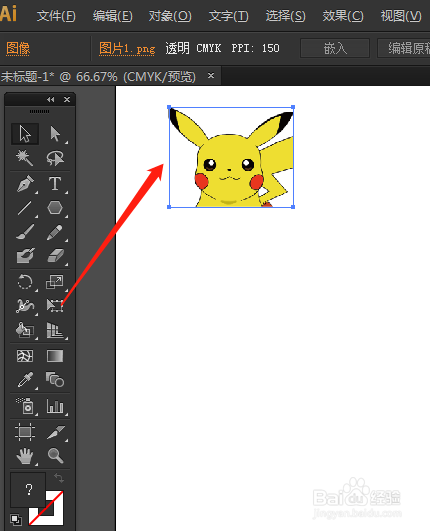The width and height of the screenshot is (430, 531).
Task: Collapse the tools panel with double arrows
Action: click(x=51, y=100)
